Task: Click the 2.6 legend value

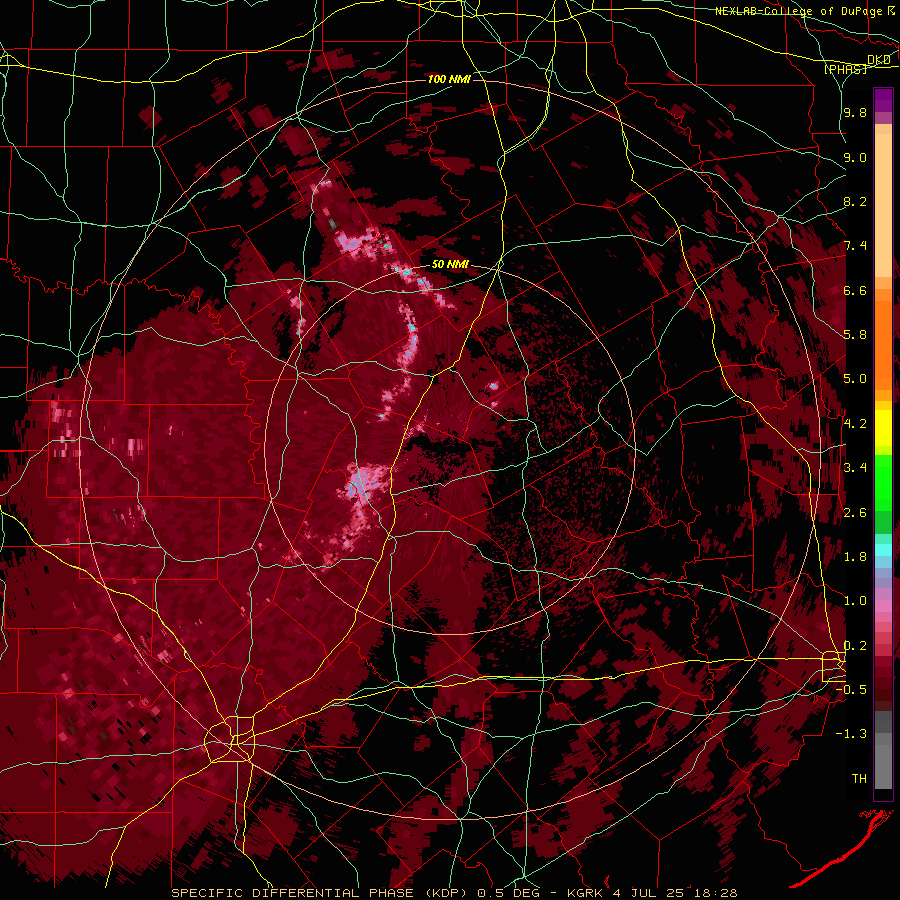Action: coord(855,512)
